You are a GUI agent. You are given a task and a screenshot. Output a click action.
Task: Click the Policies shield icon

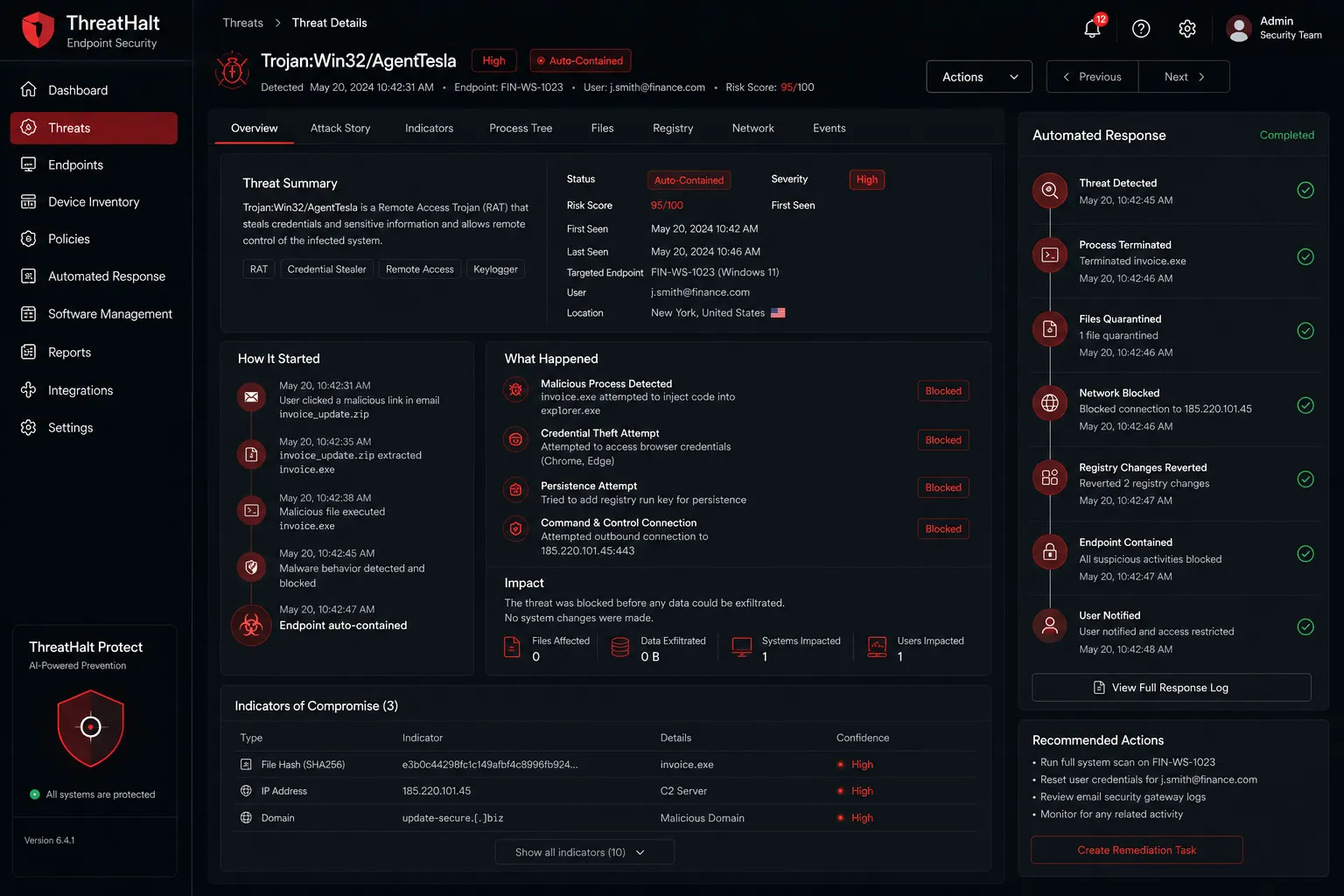pos(29,239)
